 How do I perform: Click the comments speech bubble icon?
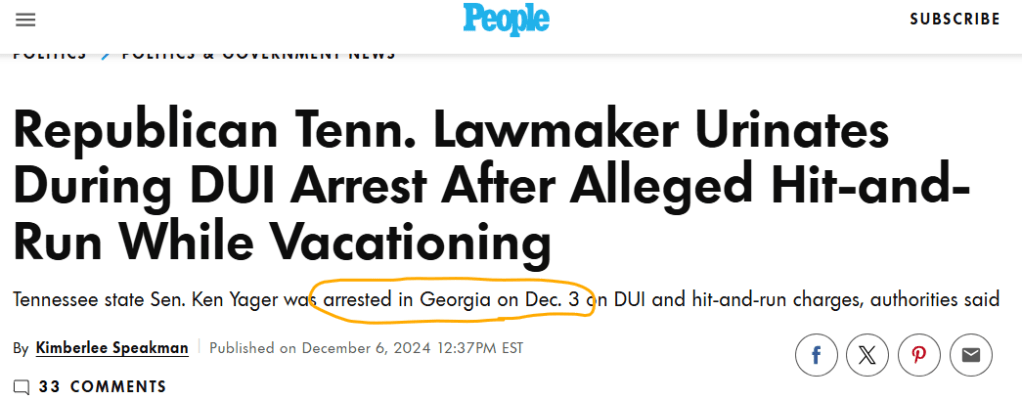click(21, 387)
